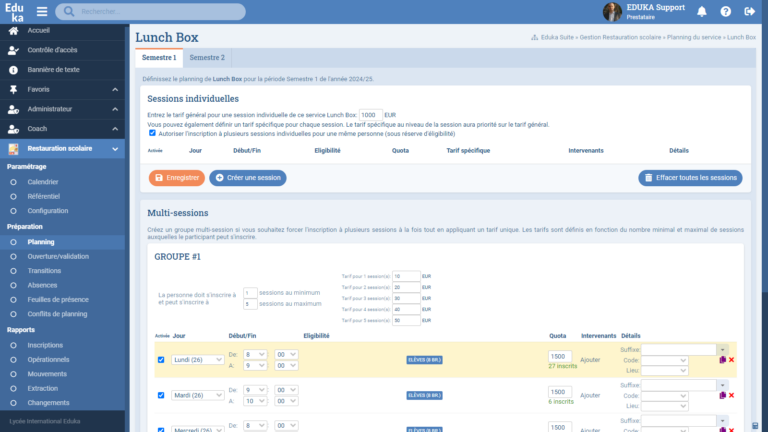
Task: Click the search magnifier icon
Action: coord(69,11)
